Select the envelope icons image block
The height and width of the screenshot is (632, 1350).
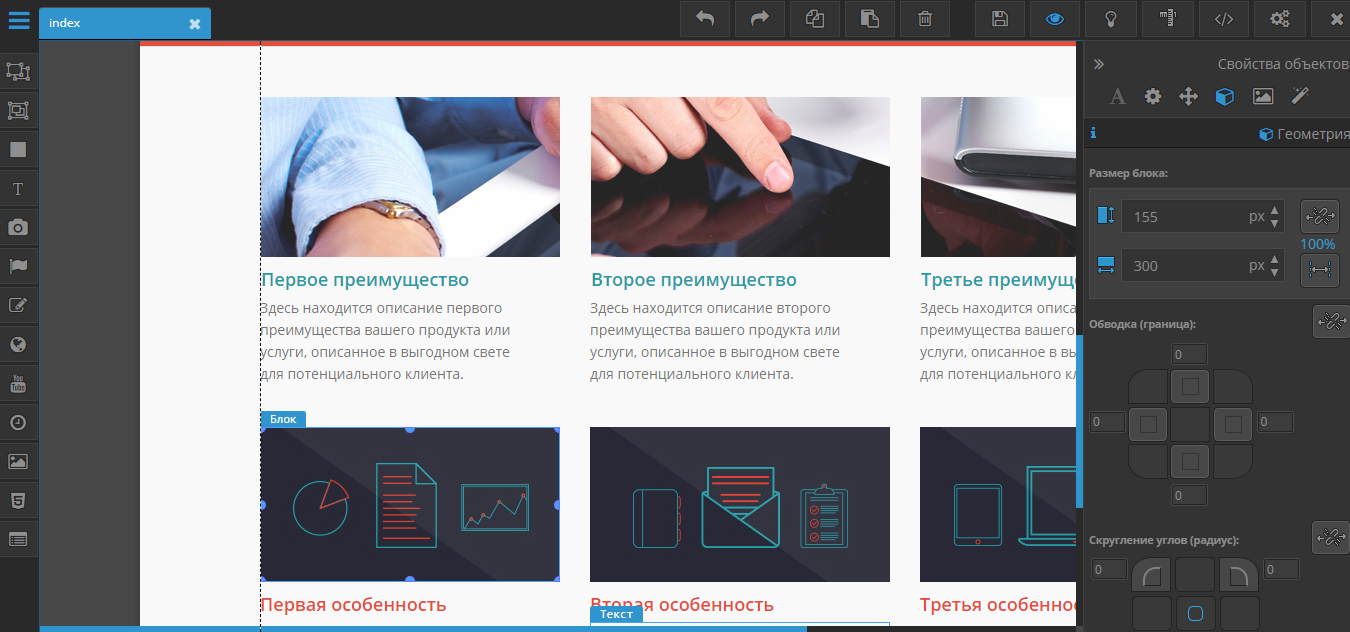(x=740, y=504)
